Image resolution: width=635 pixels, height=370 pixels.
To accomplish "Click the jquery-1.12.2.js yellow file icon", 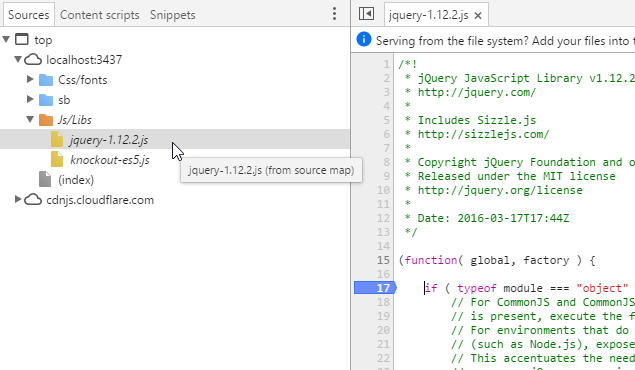I will (x=57, y=139).
